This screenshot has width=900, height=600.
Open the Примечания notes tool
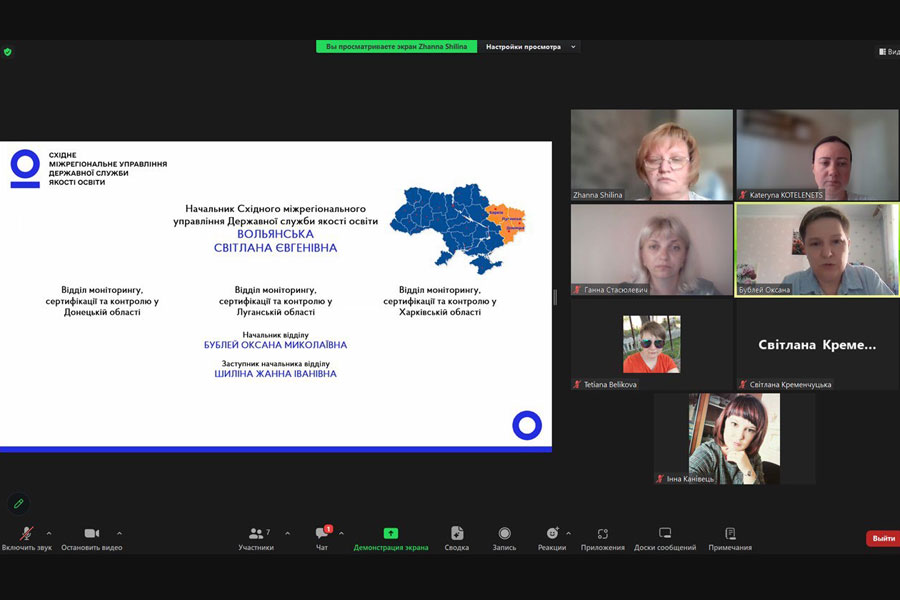[x=730, y=538]
